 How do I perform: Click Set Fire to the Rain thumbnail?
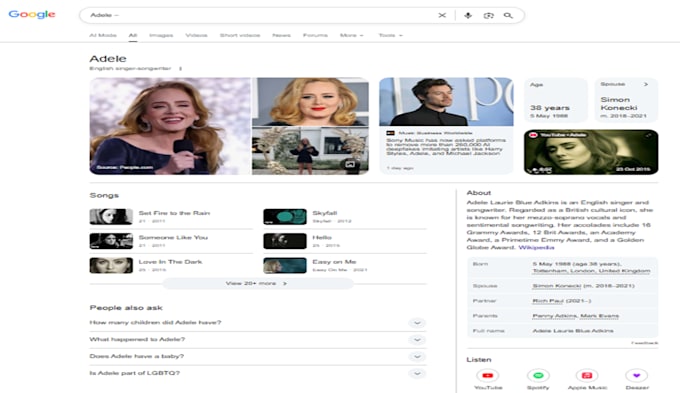[x=111, y=216]
